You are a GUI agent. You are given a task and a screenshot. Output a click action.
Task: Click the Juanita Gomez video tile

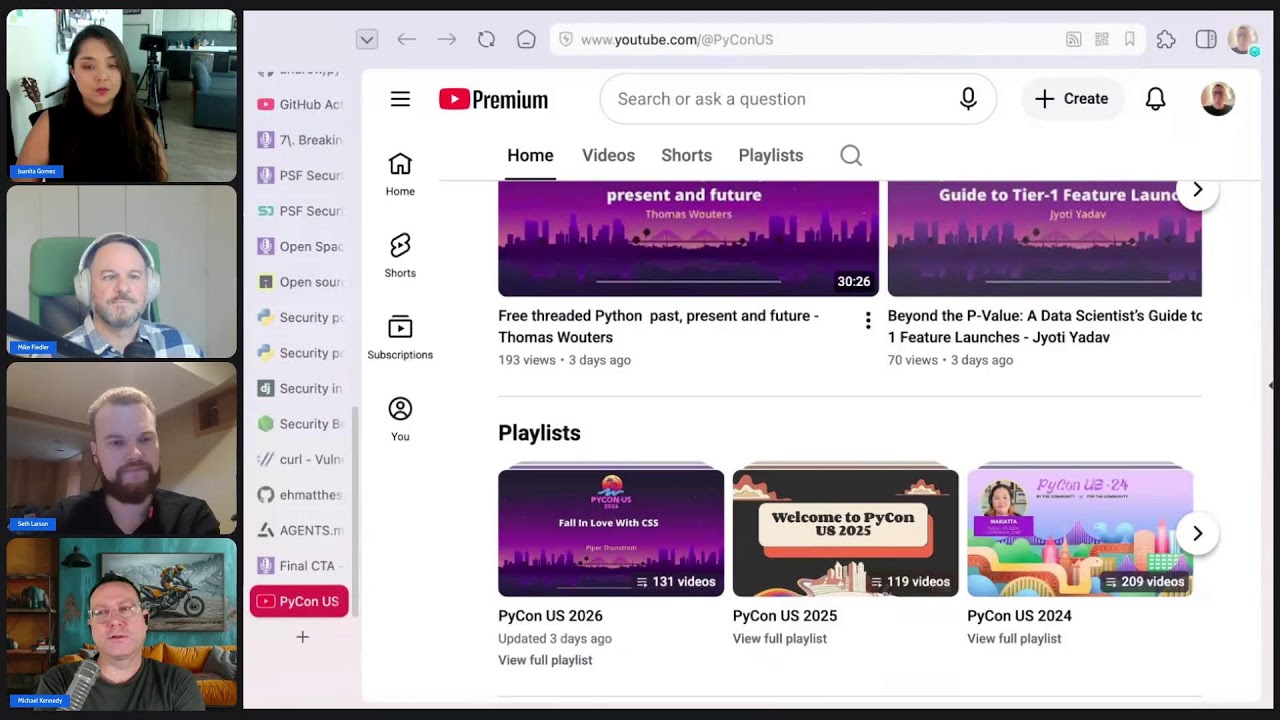point(122,96)
